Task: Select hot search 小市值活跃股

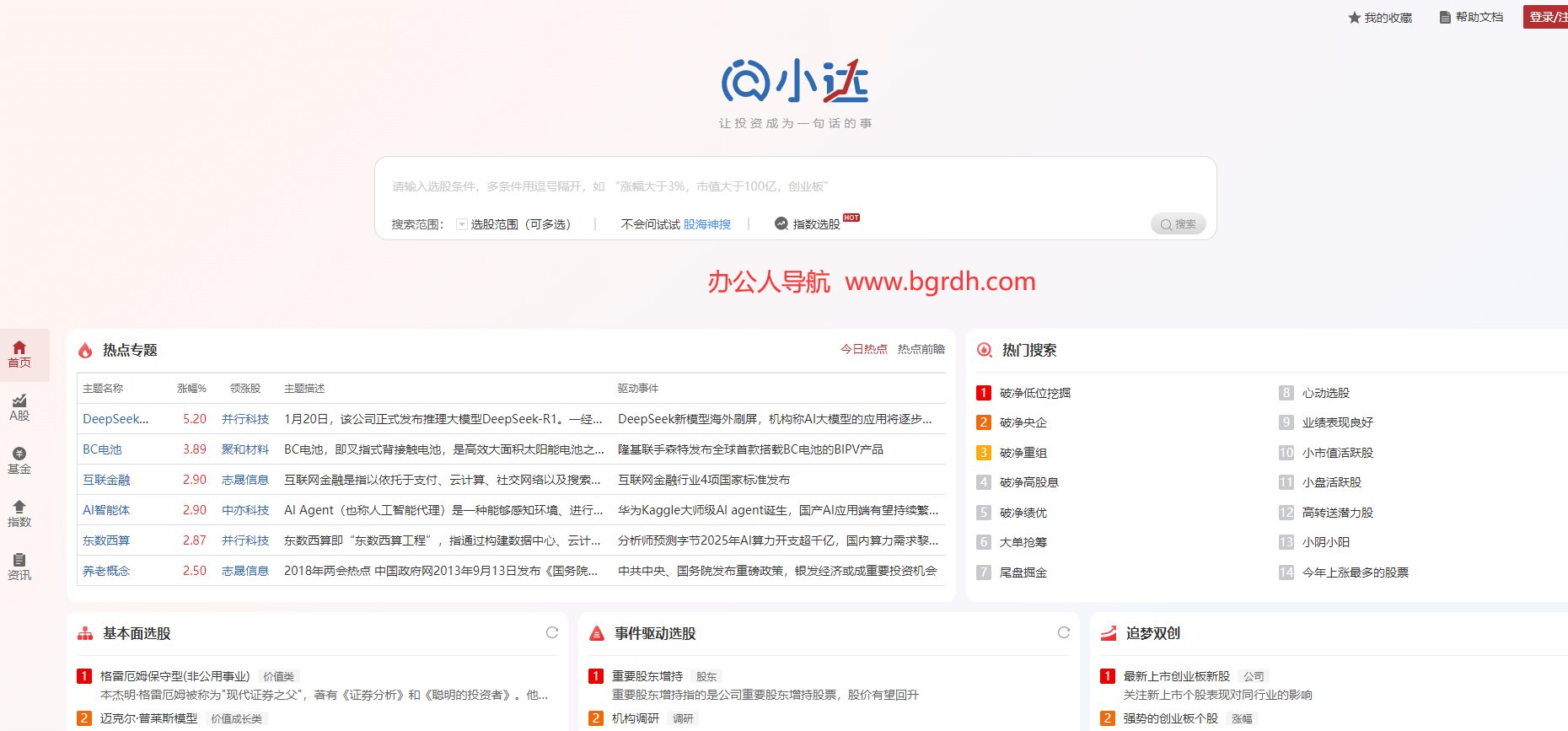Action: (1338, 453)
